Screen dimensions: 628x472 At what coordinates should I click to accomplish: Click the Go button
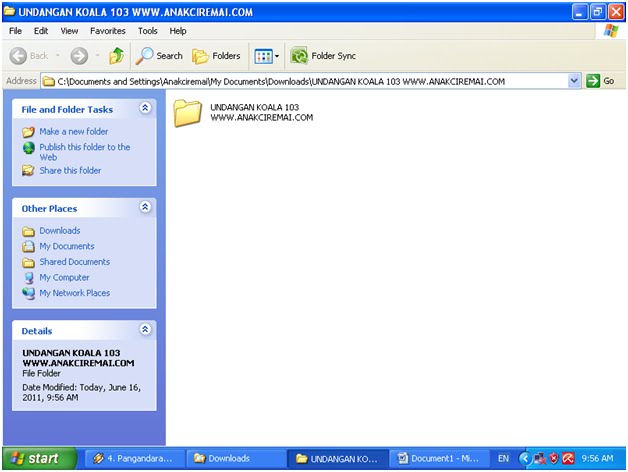click(600, 81)
